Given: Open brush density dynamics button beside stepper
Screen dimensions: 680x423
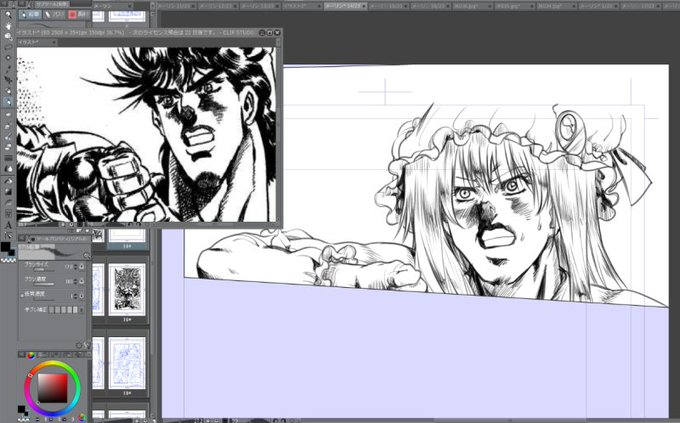Looking at the screenshot, I should (82, 282).
